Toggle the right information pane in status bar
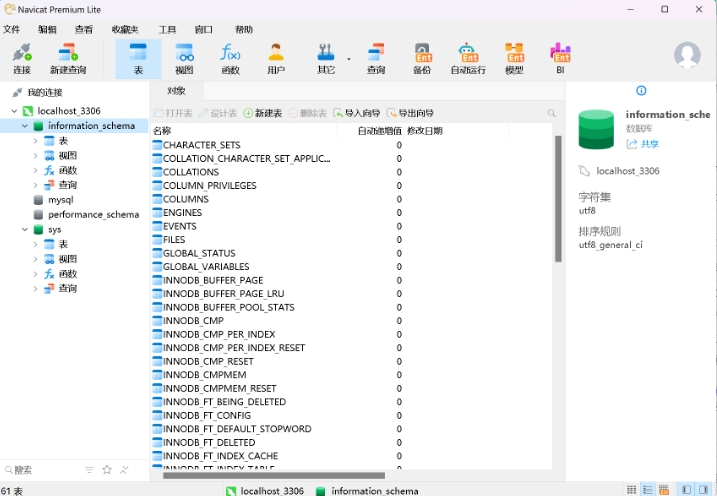This screenshot has height=496, width=717. click(x=703, y=490)
